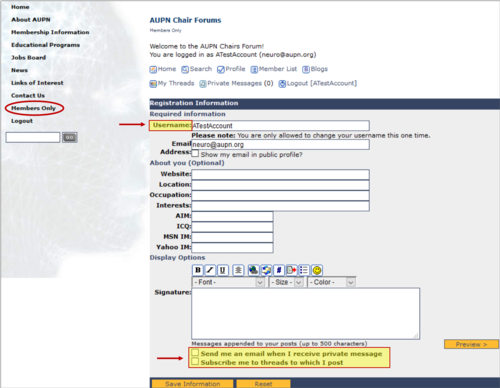Click the GO search button
The height and width of the screenshot is (388, 500).
(70, 137)
